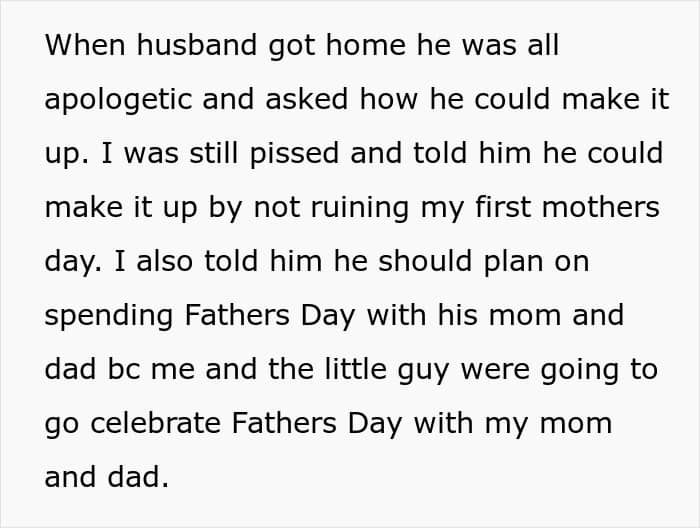Click the word "first" before mothers

click(503, 207)
